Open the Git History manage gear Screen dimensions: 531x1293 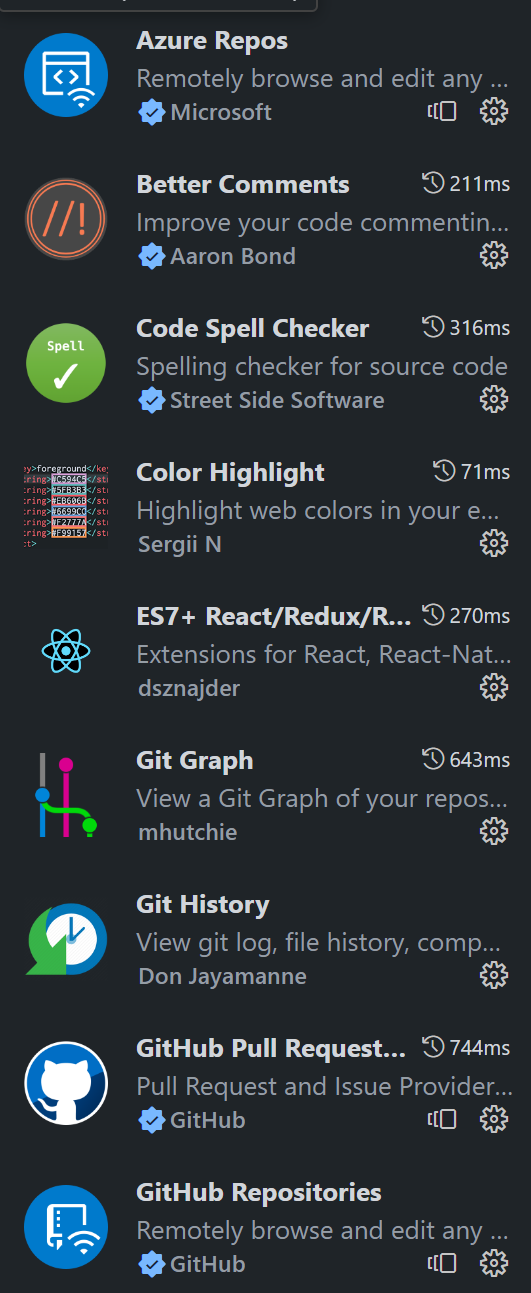coord(494,975)
